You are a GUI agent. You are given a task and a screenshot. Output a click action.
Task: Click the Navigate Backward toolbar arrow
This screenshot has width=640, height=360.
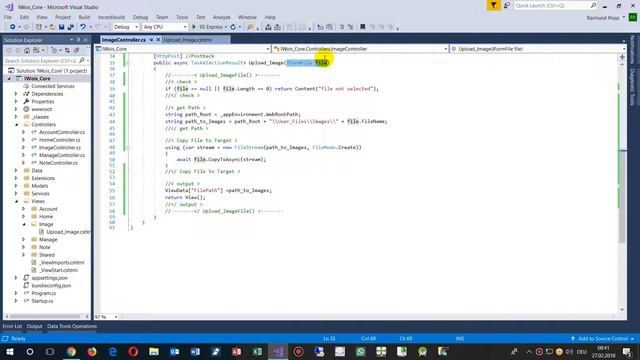pos(13,27)
